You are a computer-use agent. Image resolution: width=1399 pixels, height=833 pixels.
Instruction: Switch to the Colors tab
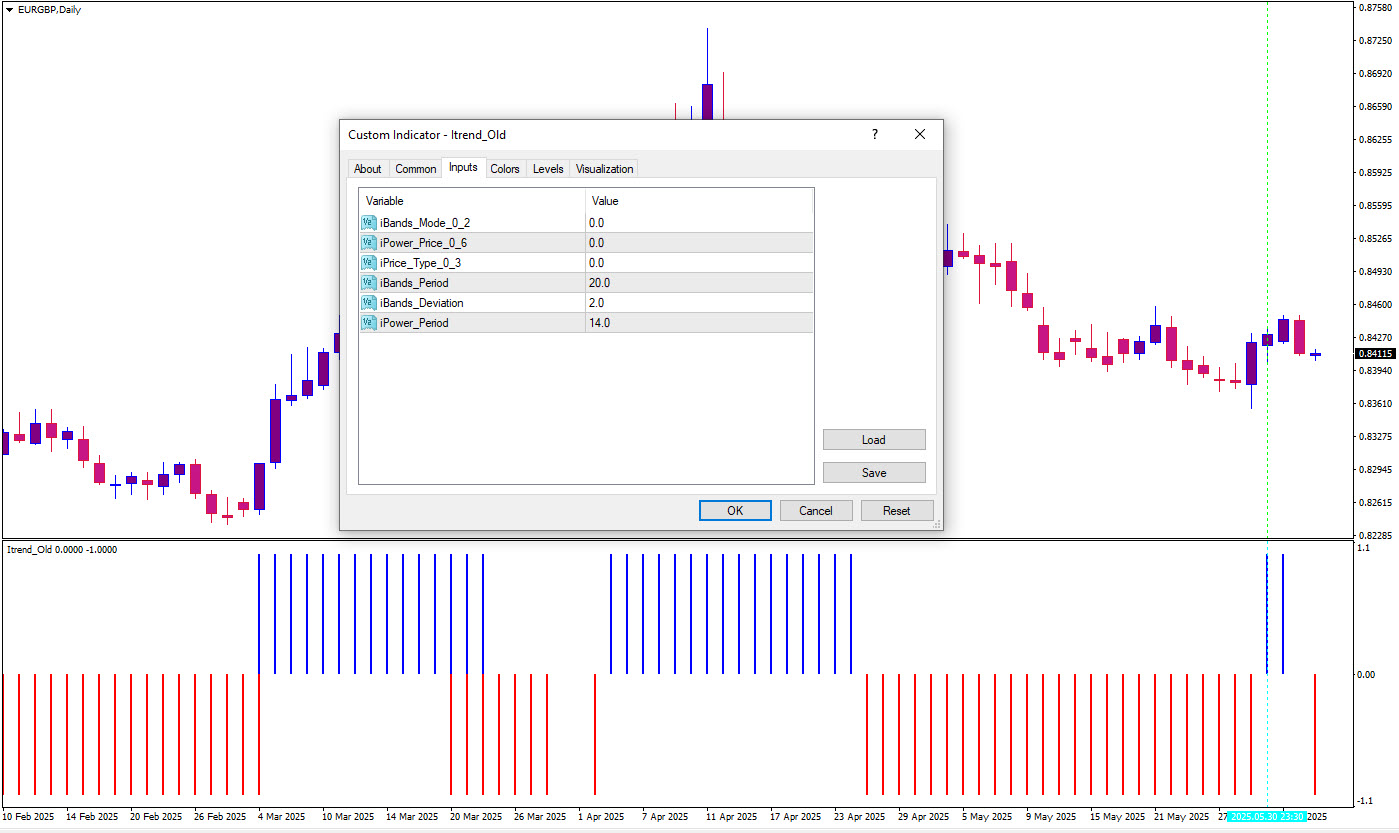pos(505,169)
